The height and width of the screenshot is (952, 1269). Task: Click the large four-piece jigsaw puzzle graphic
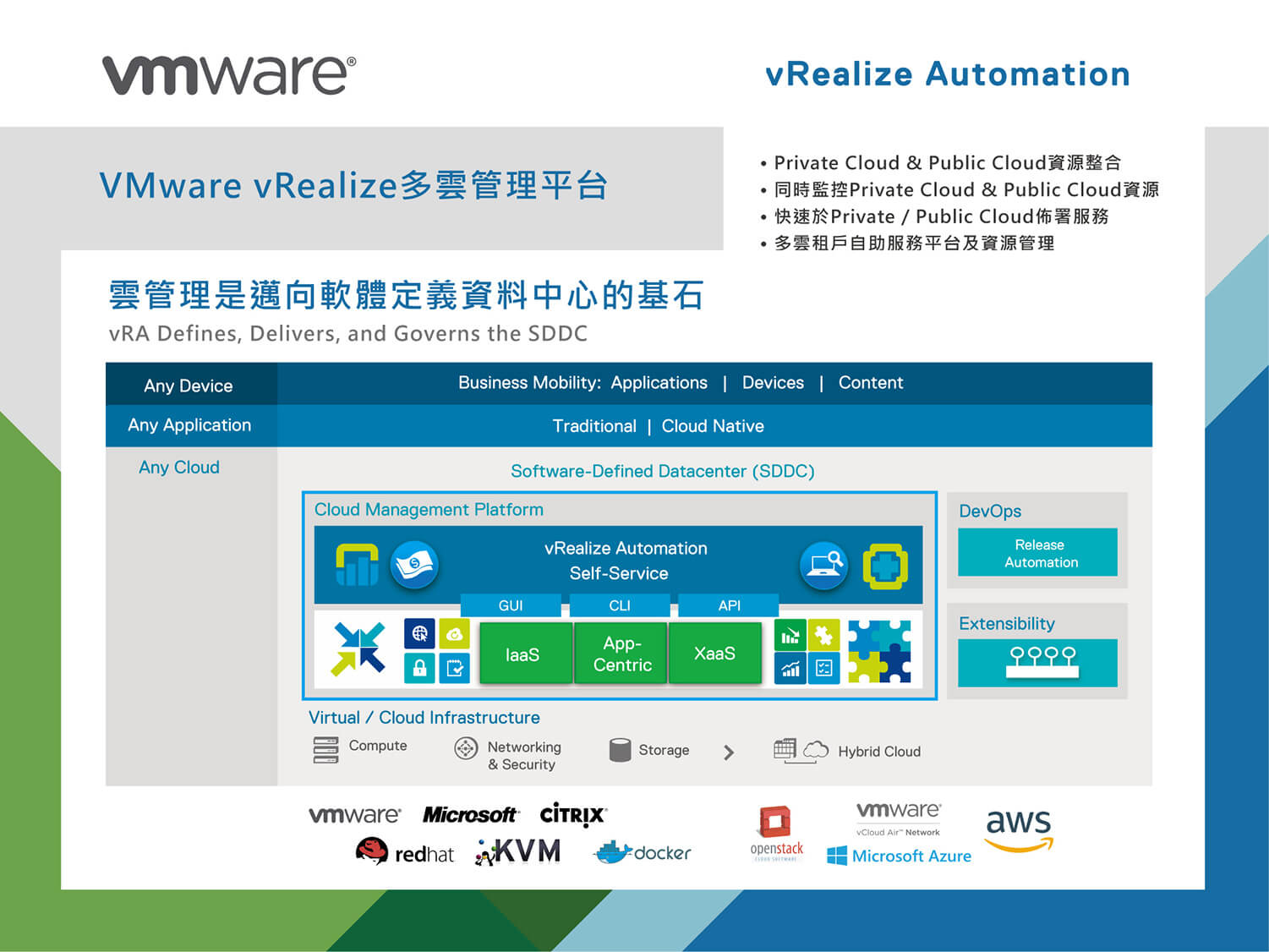[x=880, y=651]
